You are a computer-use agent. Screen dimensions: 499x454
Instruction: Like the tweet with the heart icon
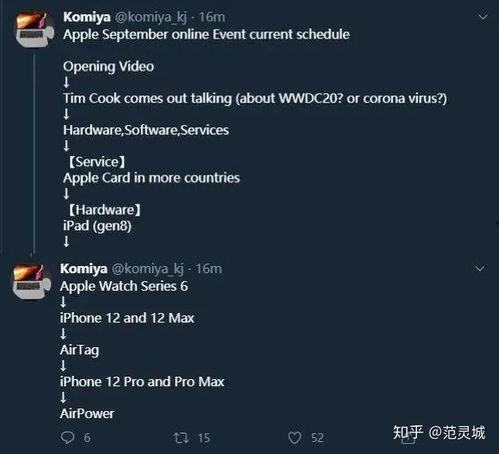pos(294,437)
